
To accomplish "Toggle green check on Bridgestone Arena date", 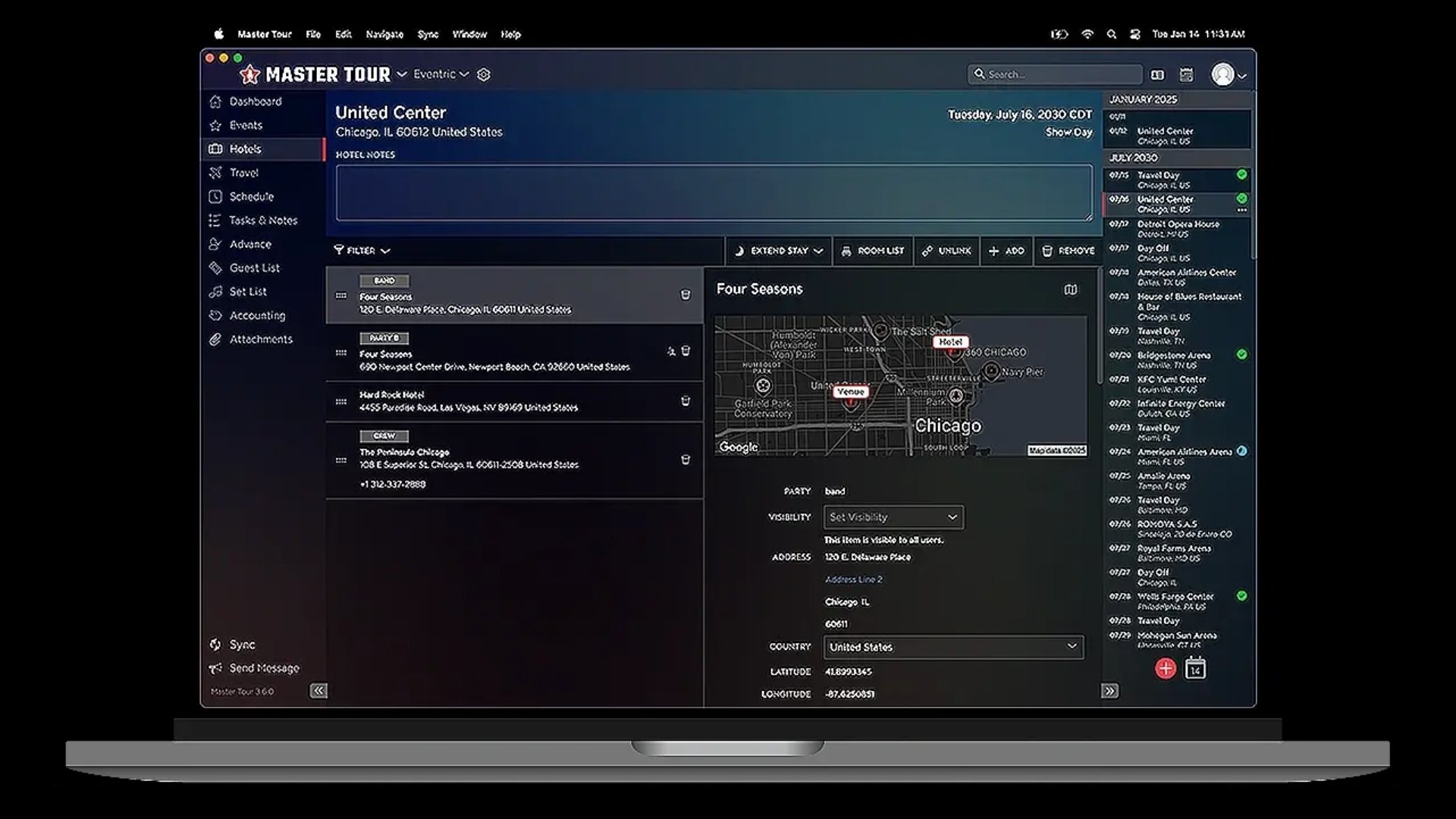I will (x=1241, y=354).
